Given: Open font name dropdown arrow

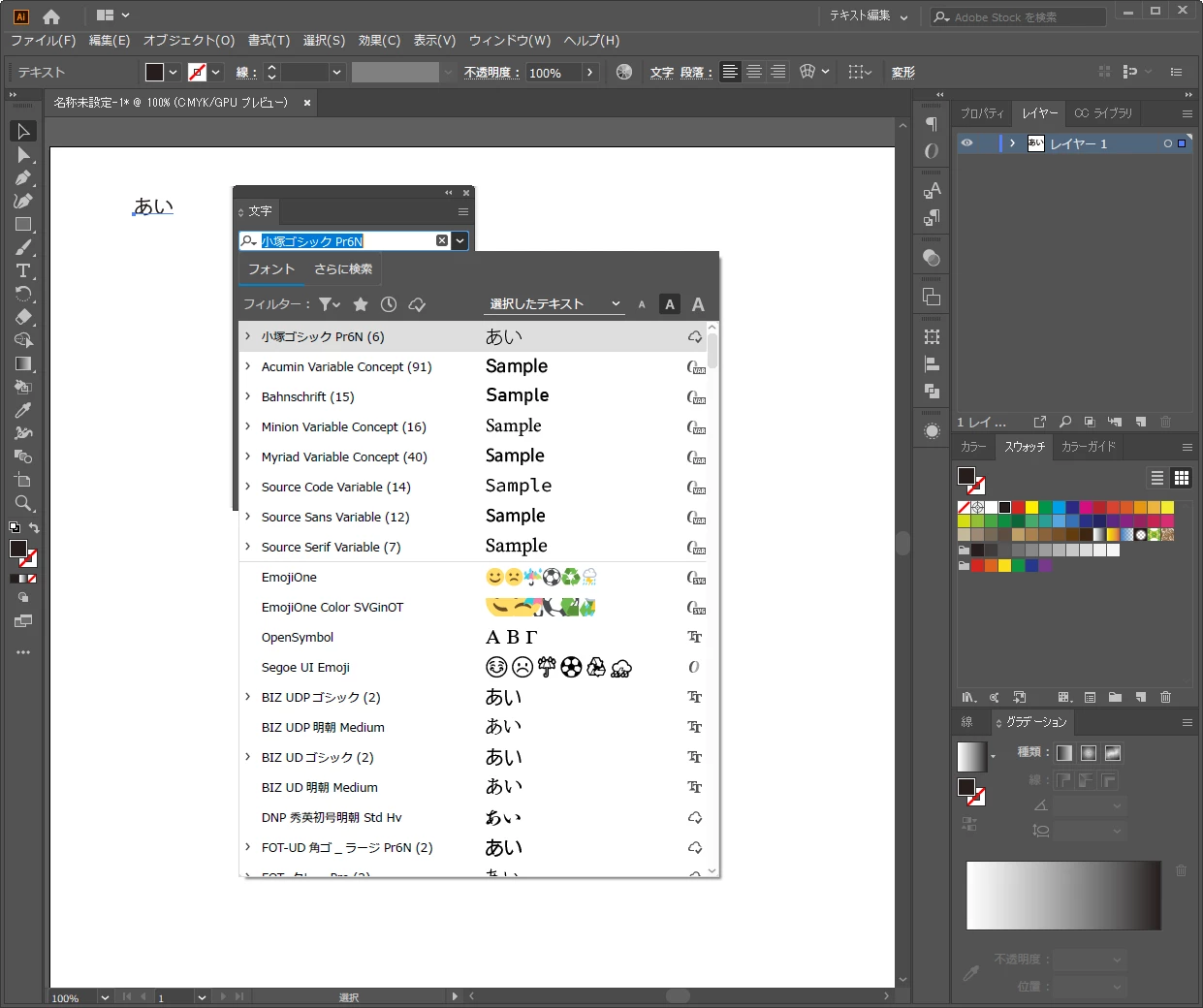Looking at the screenshot, I should tap(460, 240).
